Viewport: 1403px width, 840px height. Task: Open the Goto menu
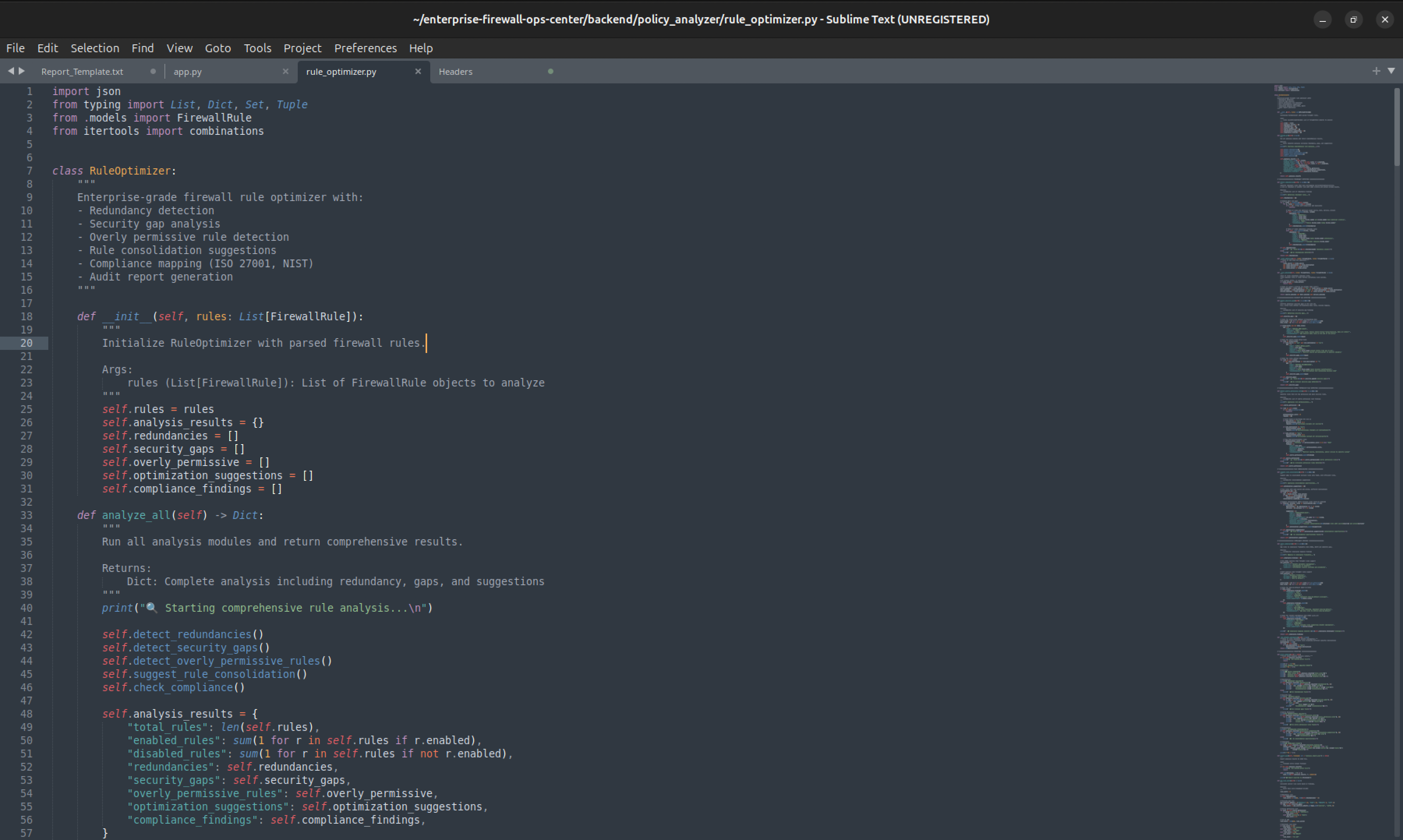tap(218, 48)
